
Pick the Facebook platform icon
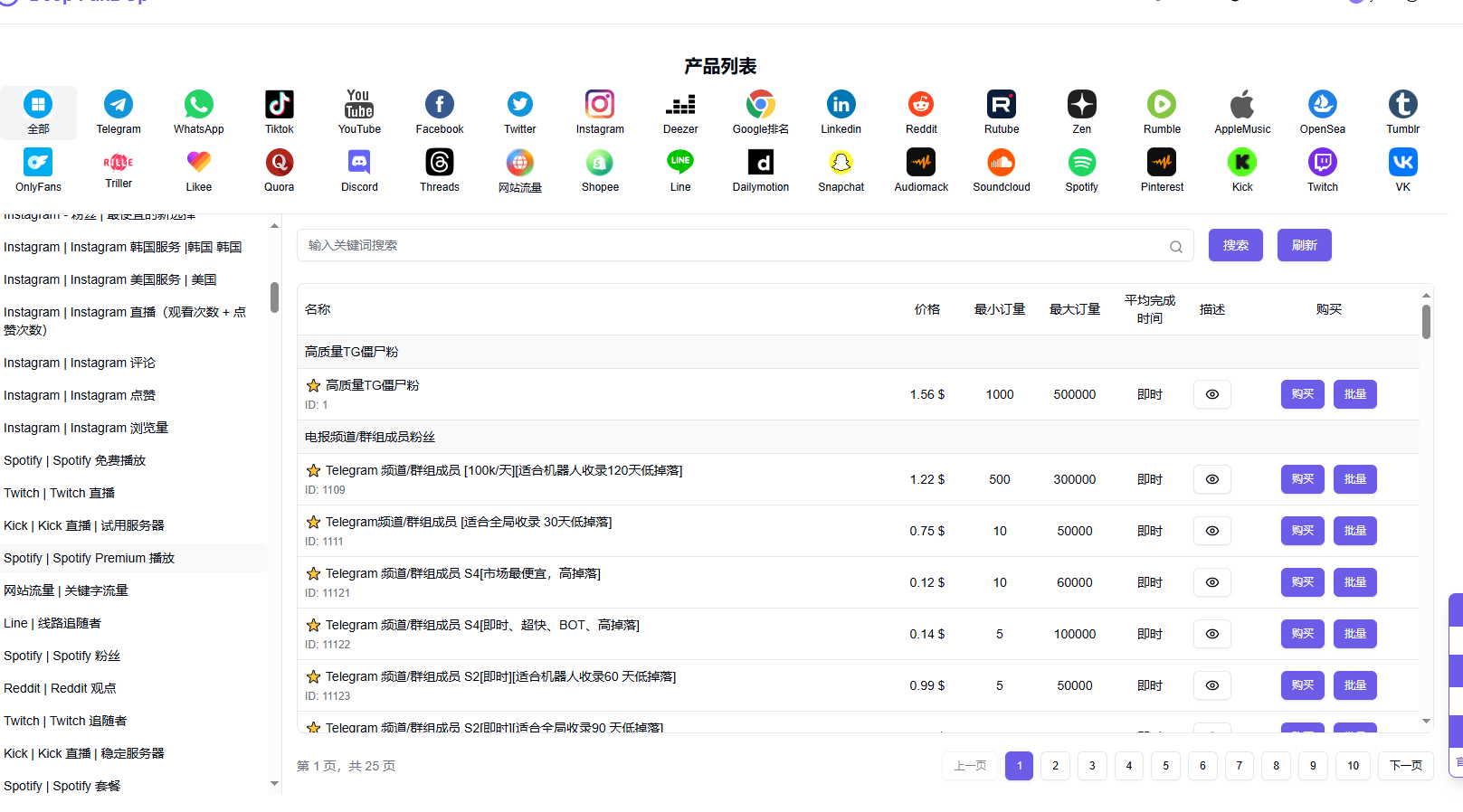tap(440, 104)
